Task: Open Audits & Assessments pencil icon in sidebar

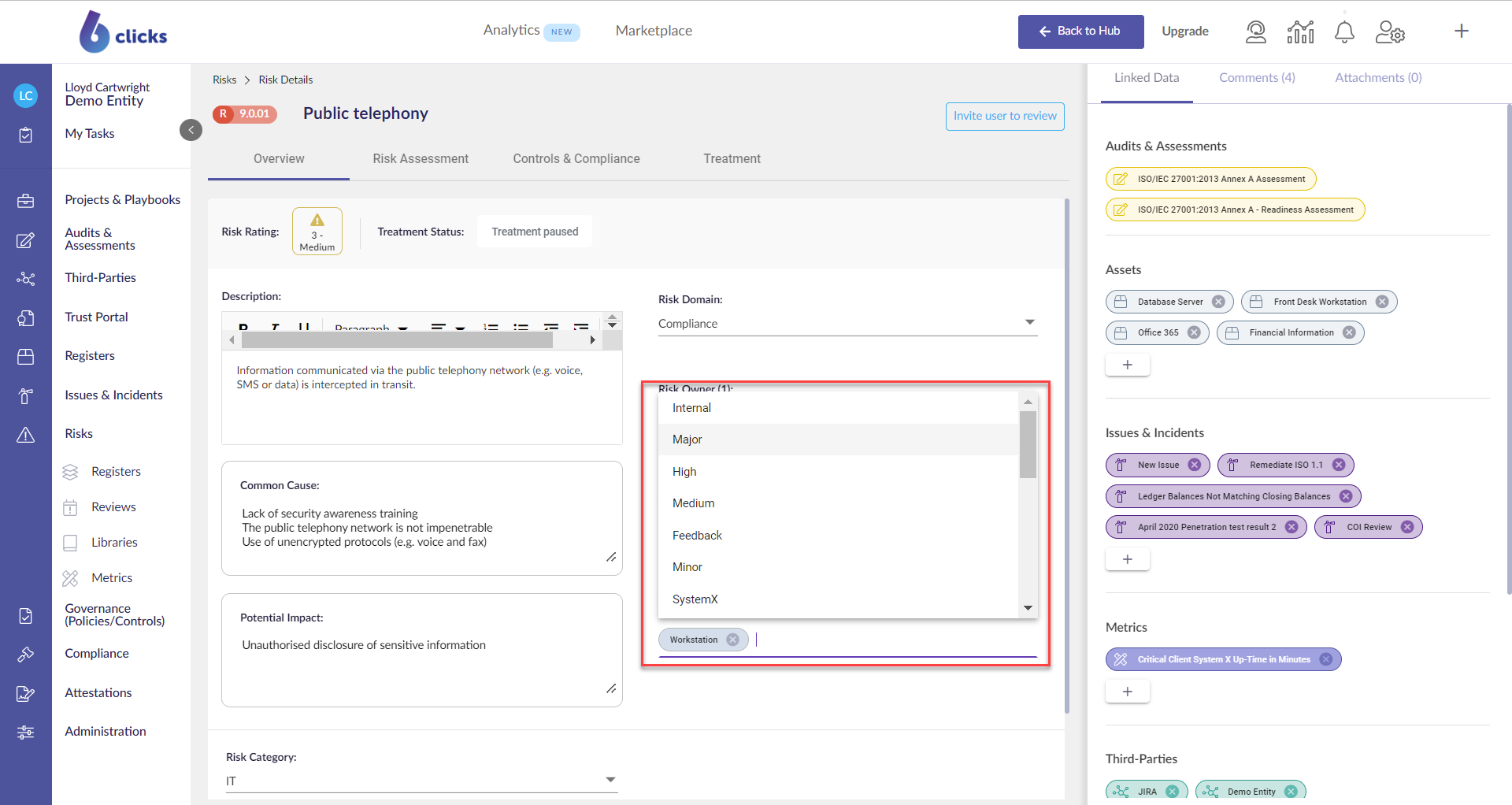Action: pos(26,240)
